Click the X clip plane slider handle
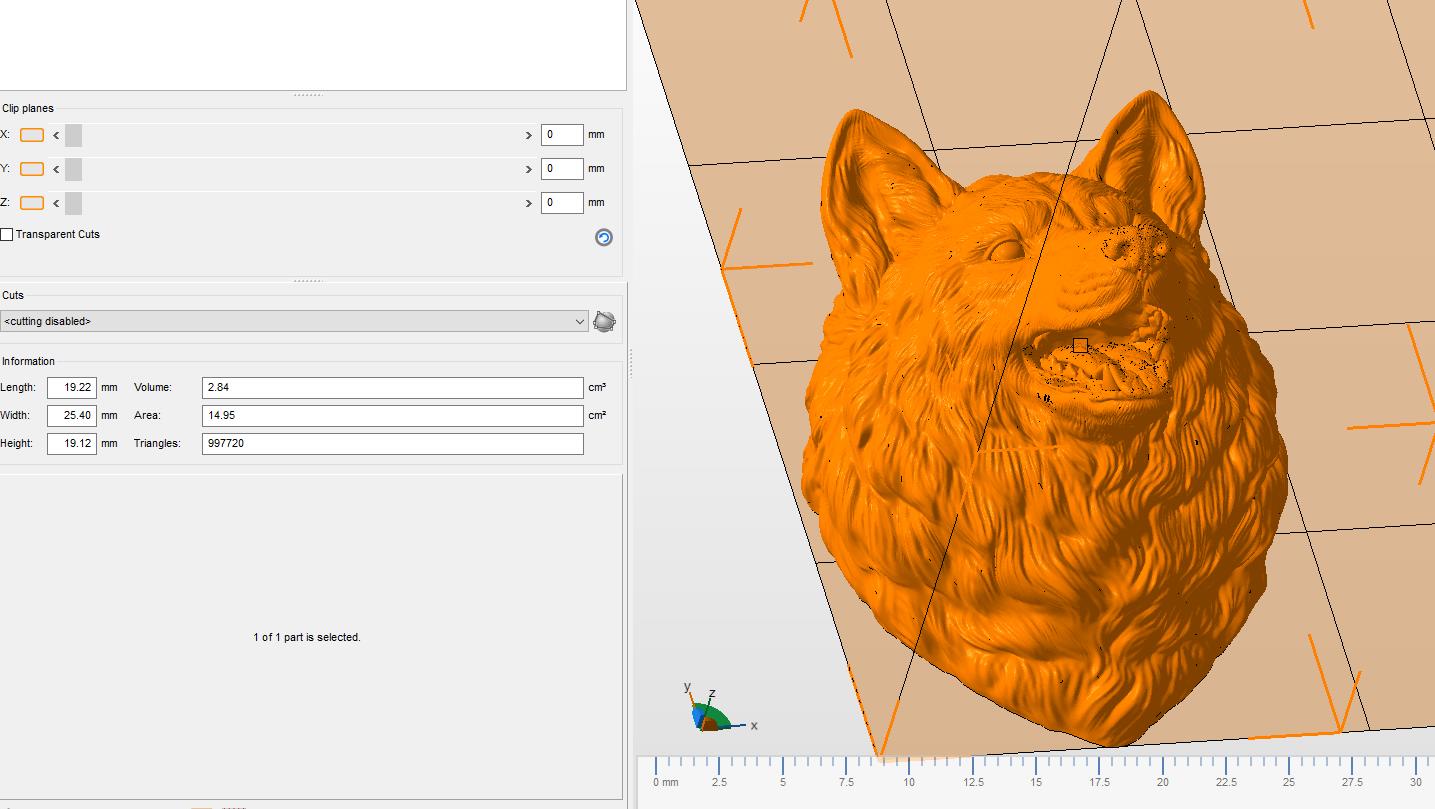 click(73, 135)
